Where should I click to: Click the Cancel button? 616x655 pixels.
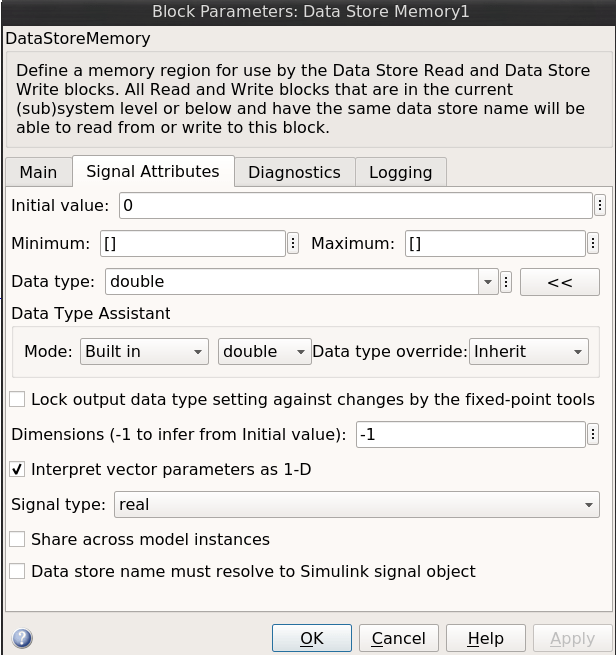pos(398,638)
